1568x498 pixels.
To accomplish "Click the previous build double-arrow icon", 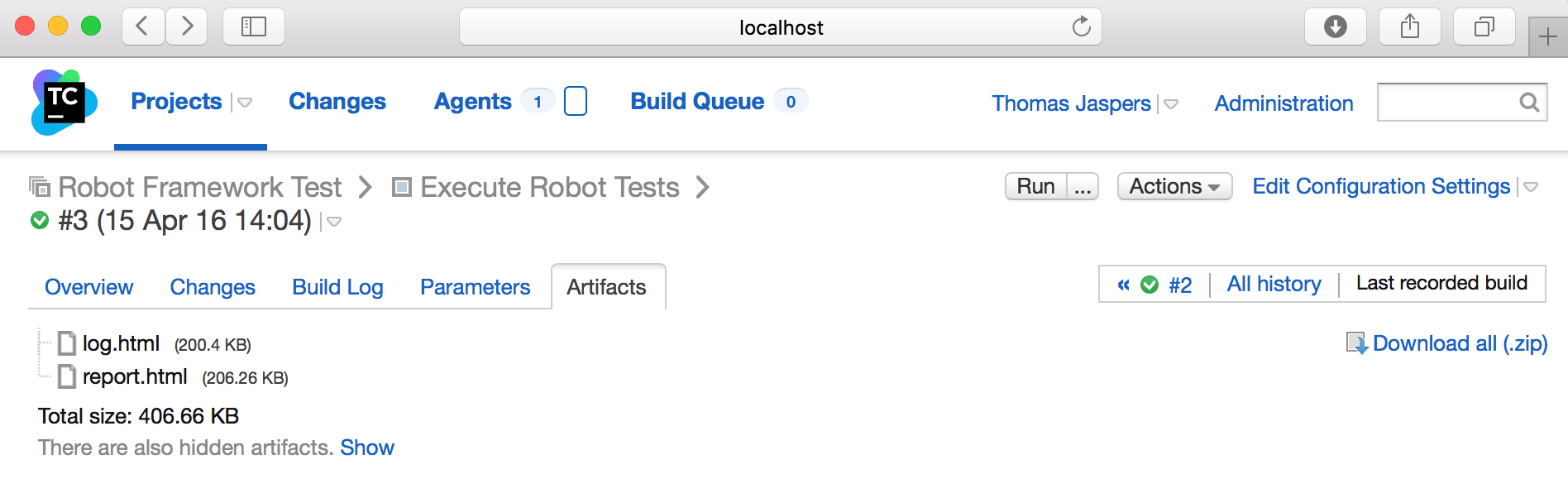I will tap(1123, 285).
